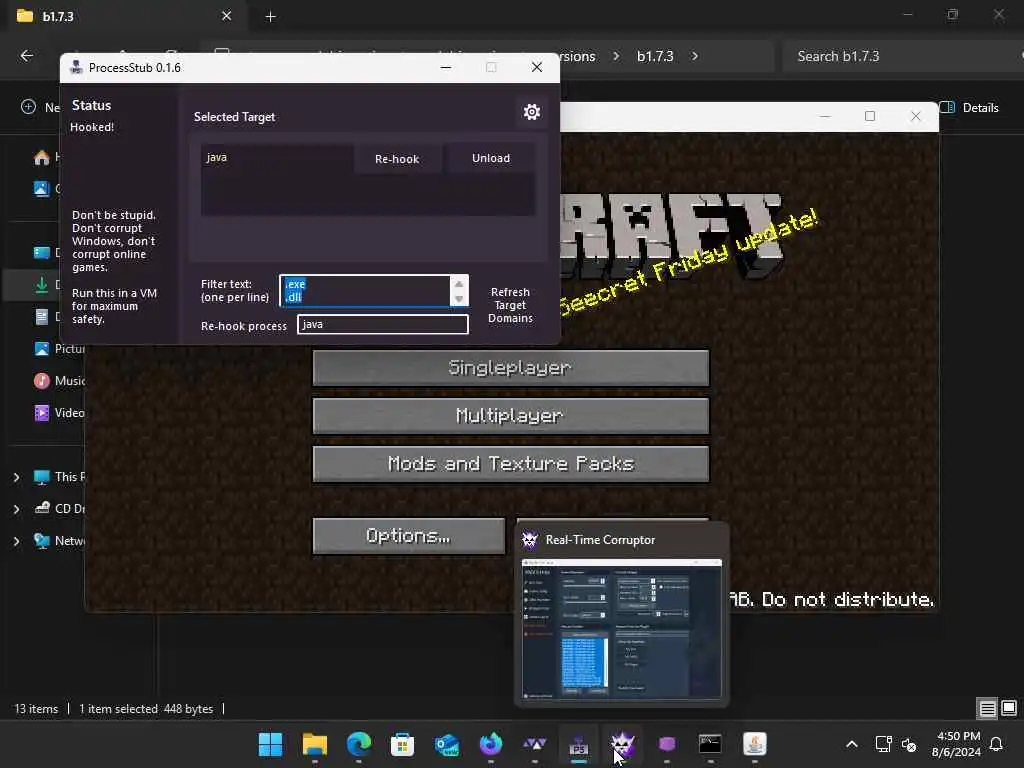Select the Real-Time Corruptor preview thumbnail
Screen dimensions: 1024x768
[x=622, y=629]
